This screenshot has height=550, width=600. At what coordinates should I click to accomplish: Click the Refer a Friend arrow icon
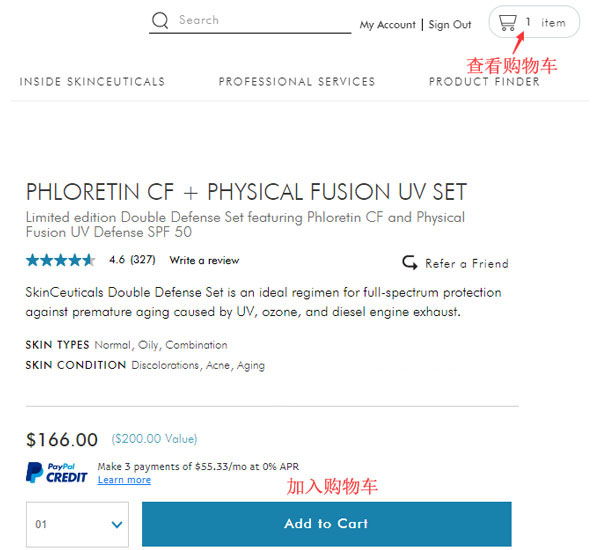click(410, 263)
